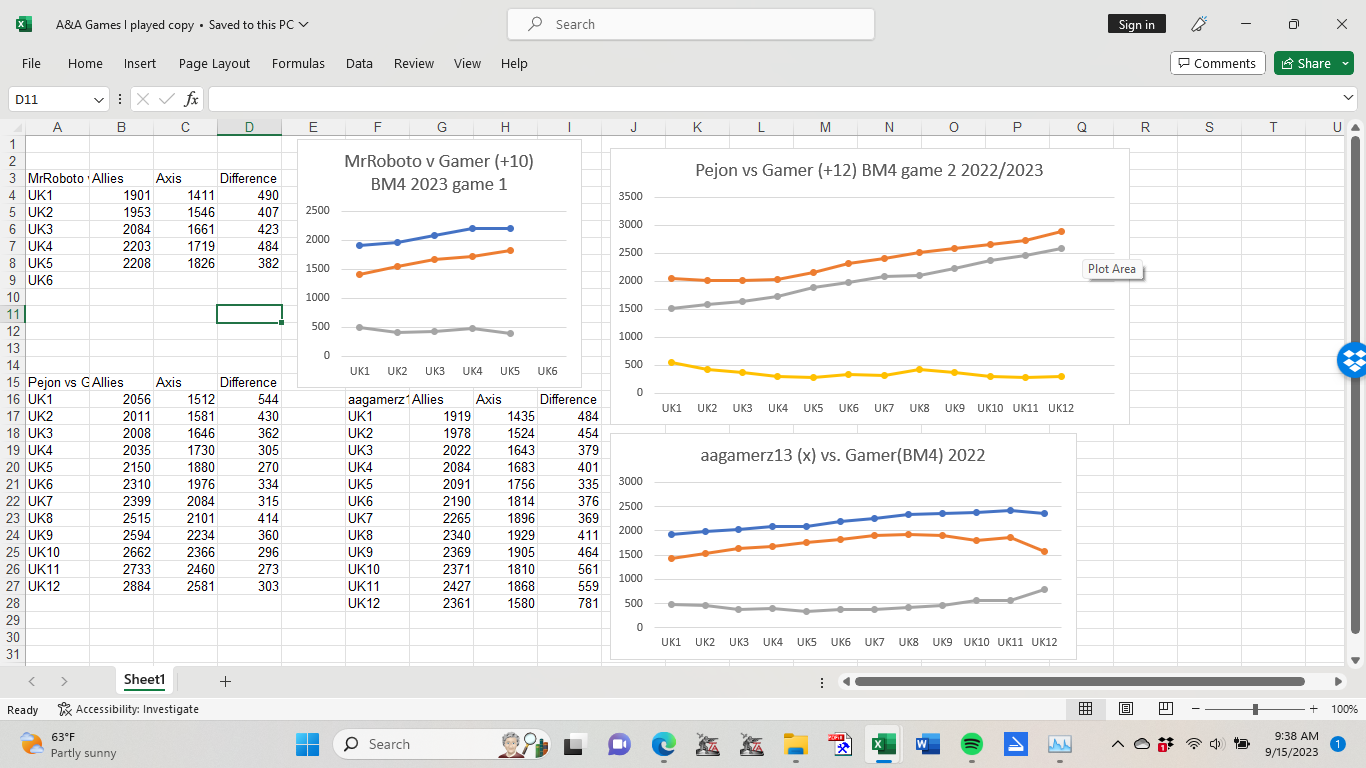This screenshot has width=1366, height=768.
Task: Go to next sheet arrow
Action: pos(64,681)
